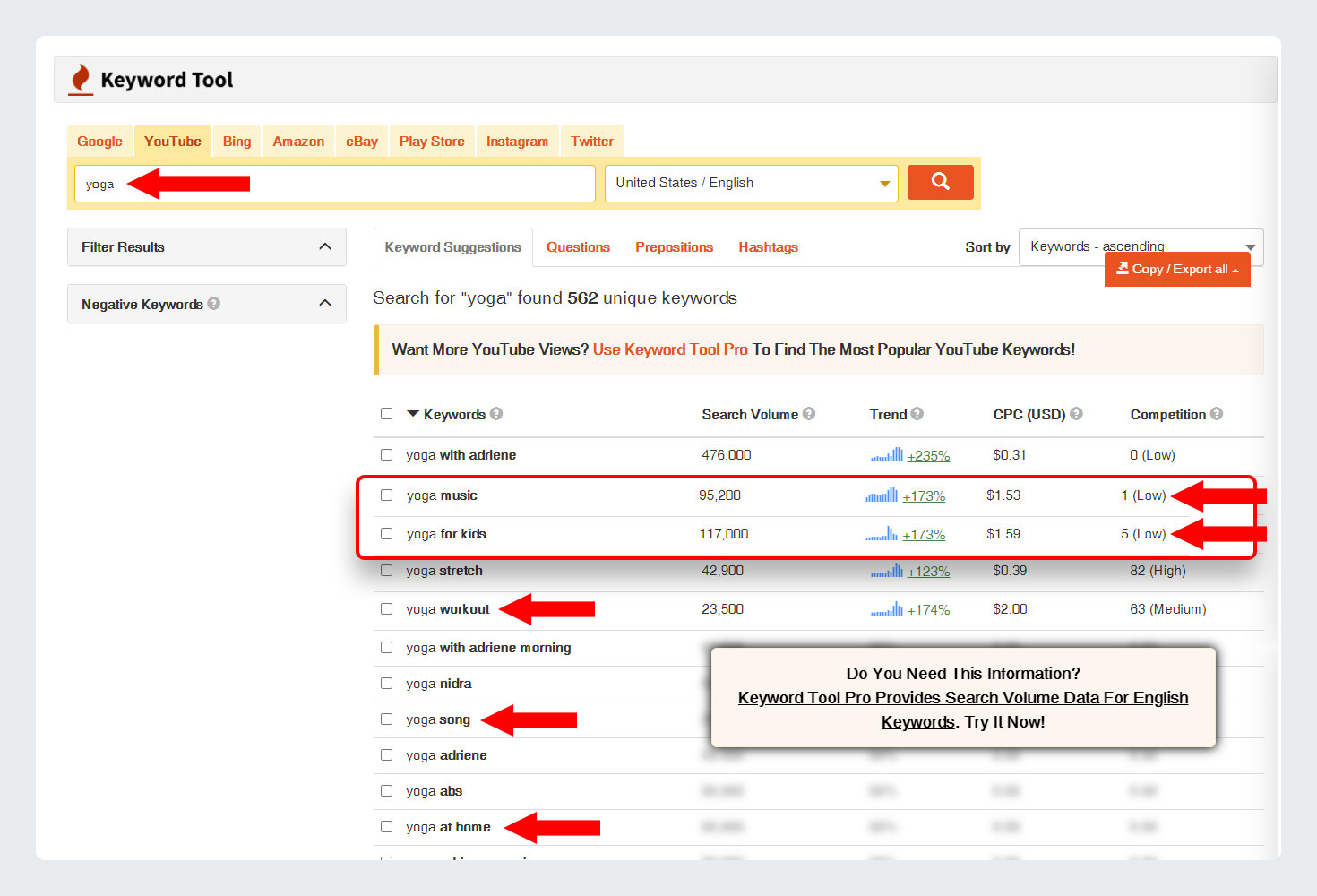The height and width of the screenshot is (896, 1317).
Task: Click the Search Volume column header
Action: tap(750, 414)
